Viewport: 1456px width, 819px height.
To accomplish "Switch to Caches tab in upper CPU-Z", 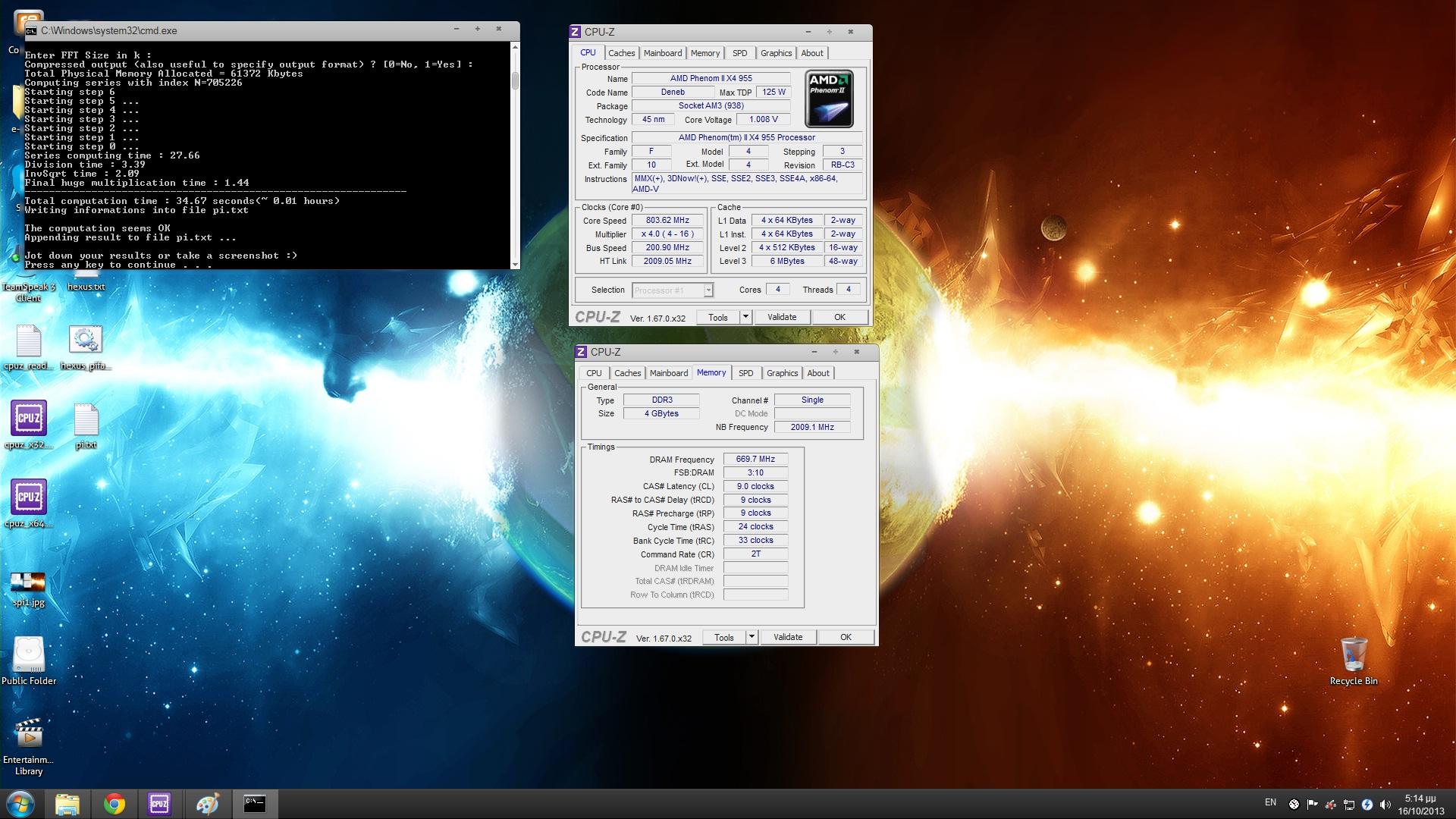I will coord(621,53).
